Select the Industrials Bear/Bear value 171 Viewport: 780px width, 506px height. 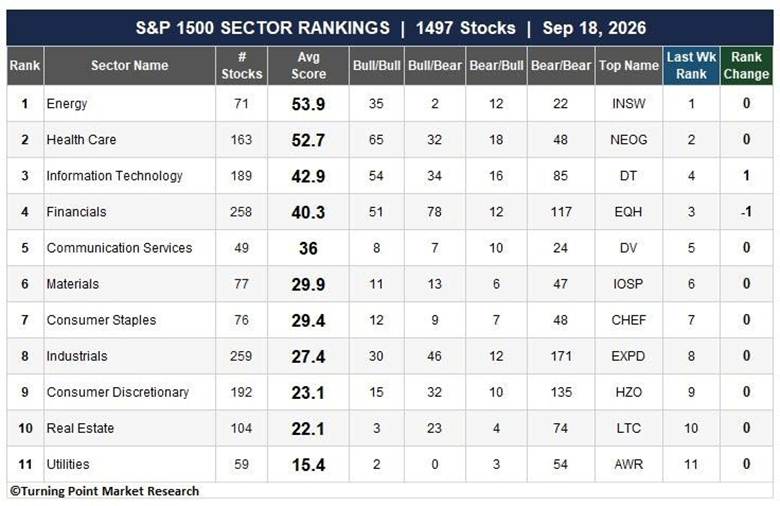tap(561, 356)
